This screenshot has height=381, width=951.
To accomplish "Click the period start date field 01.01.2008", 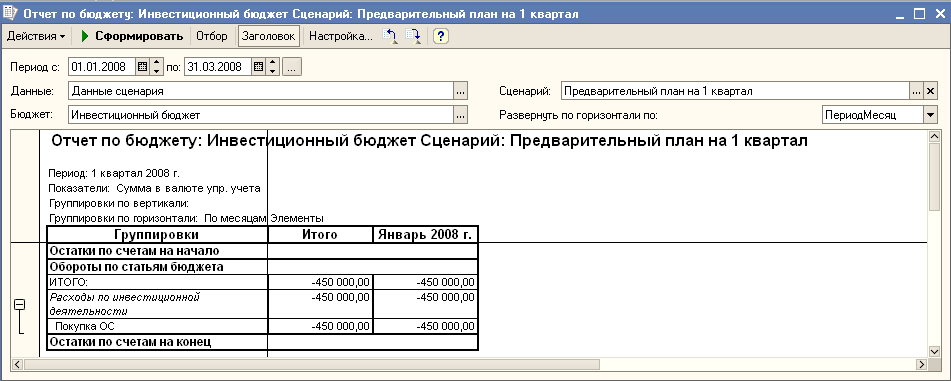I will (102, 67).
